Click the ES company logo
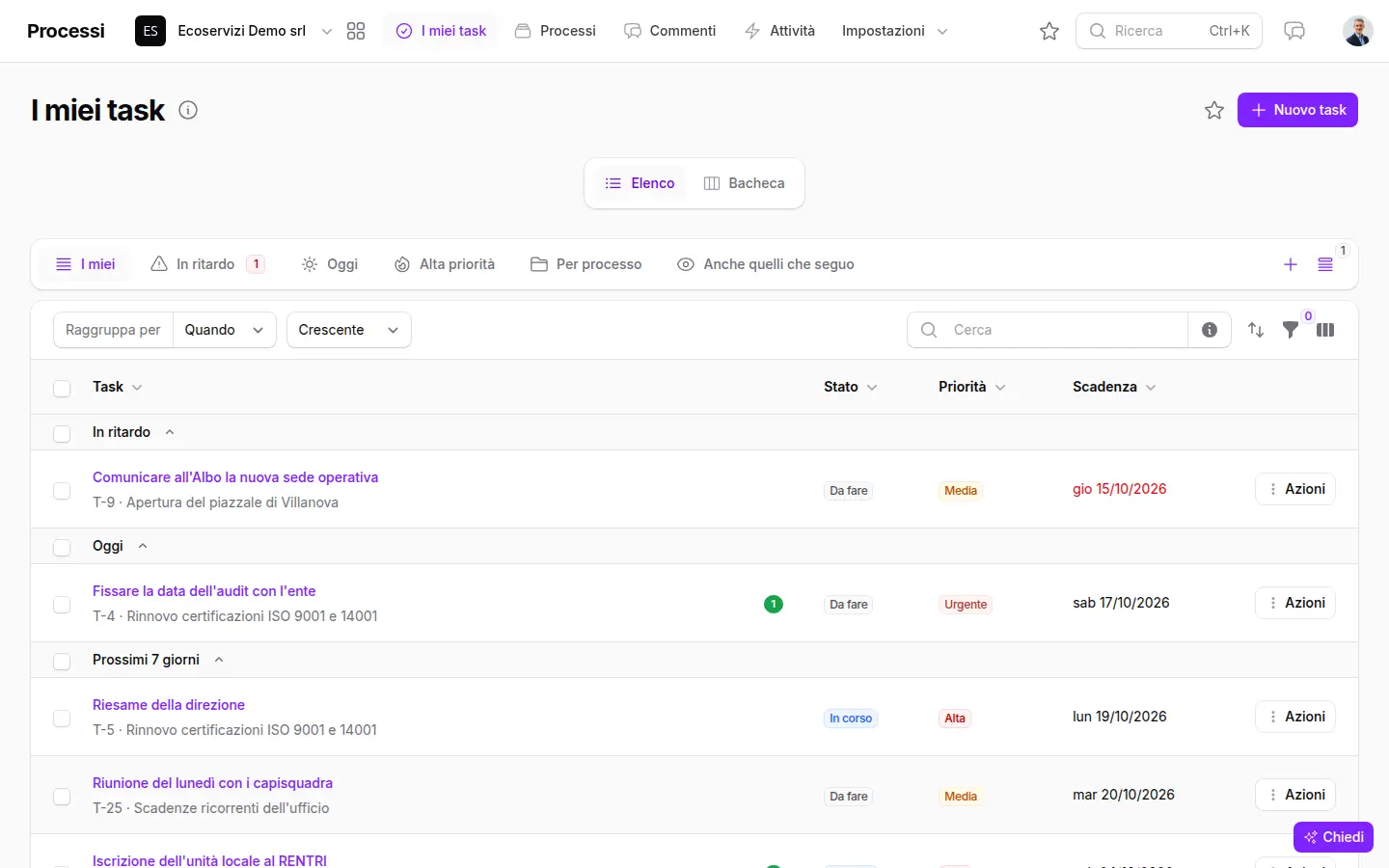The width and height of the screenshot is (1389, 868). coord(150,31)
